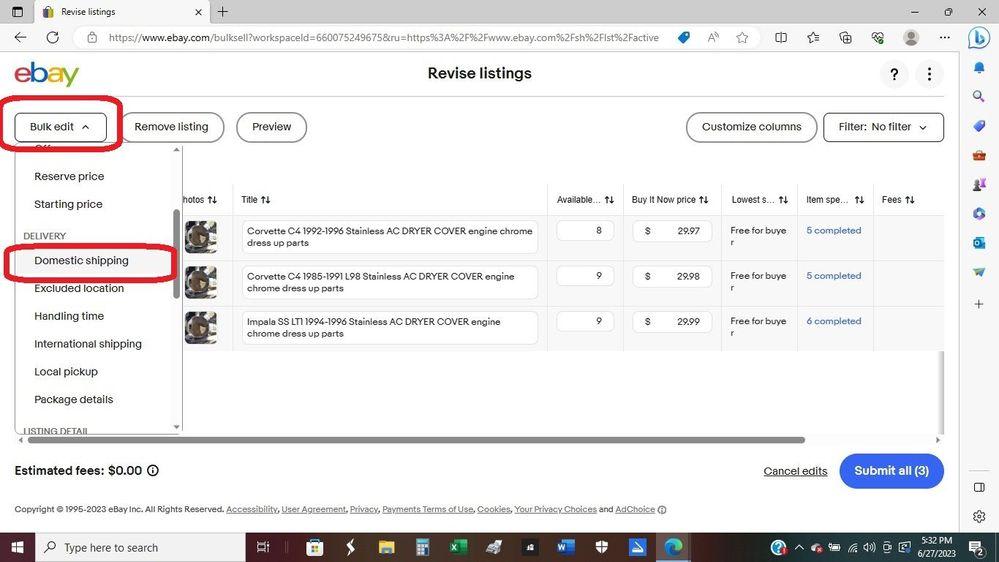Select Handling time menu option
The width and height of the screenshot is (999, 562).
click(x=69, y=316)
